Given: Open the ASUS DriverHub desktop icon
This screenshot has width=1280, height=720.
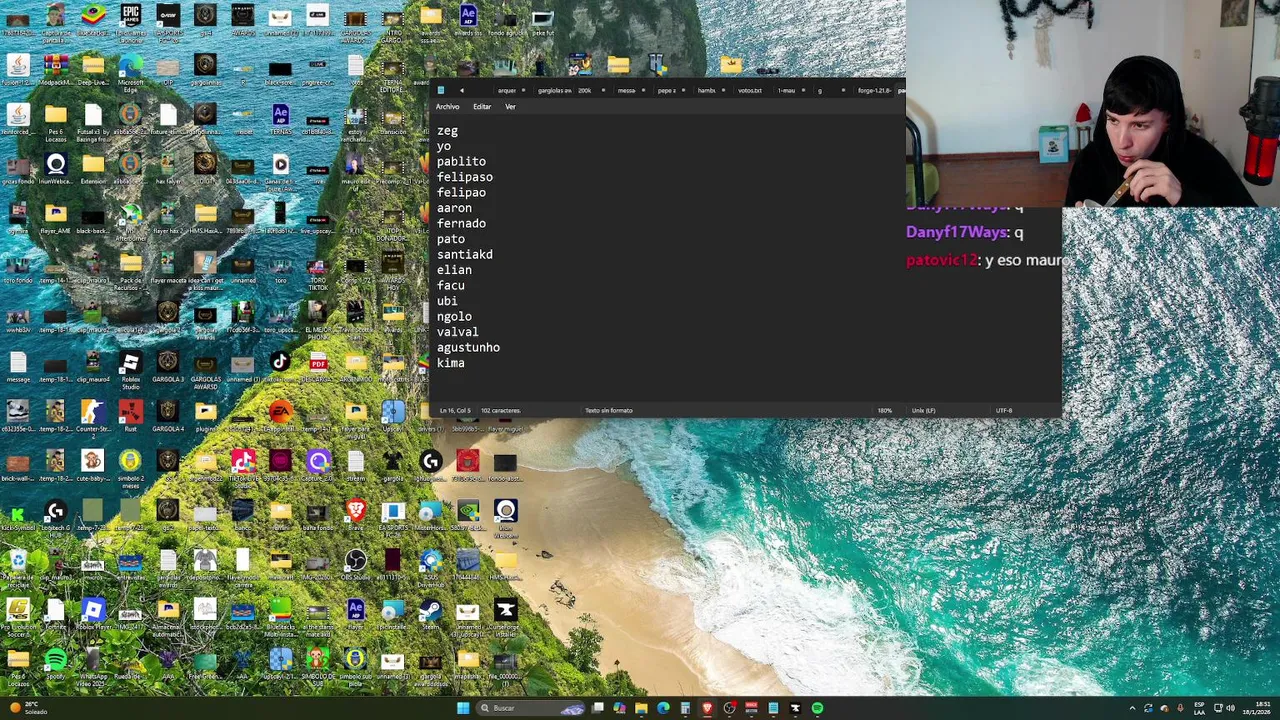Looking at the screenshot, I should pos(430,564).
